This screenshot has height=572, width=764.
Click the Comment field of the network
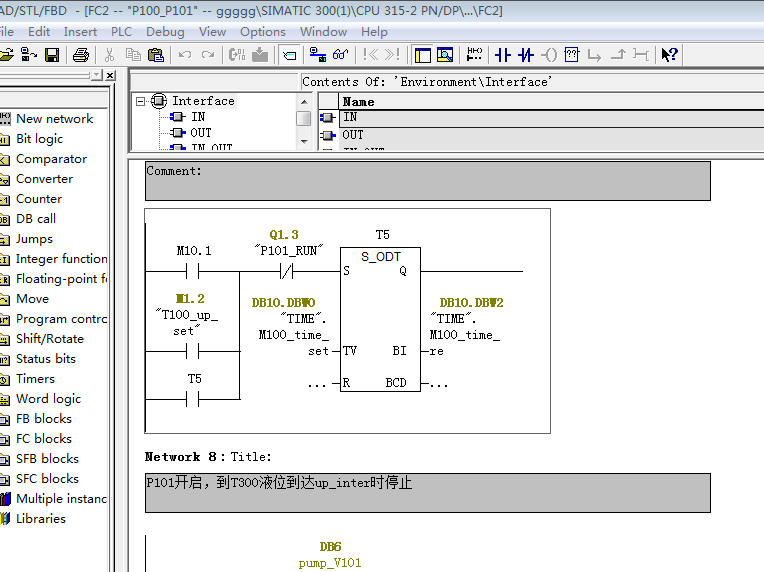[428, 181]
